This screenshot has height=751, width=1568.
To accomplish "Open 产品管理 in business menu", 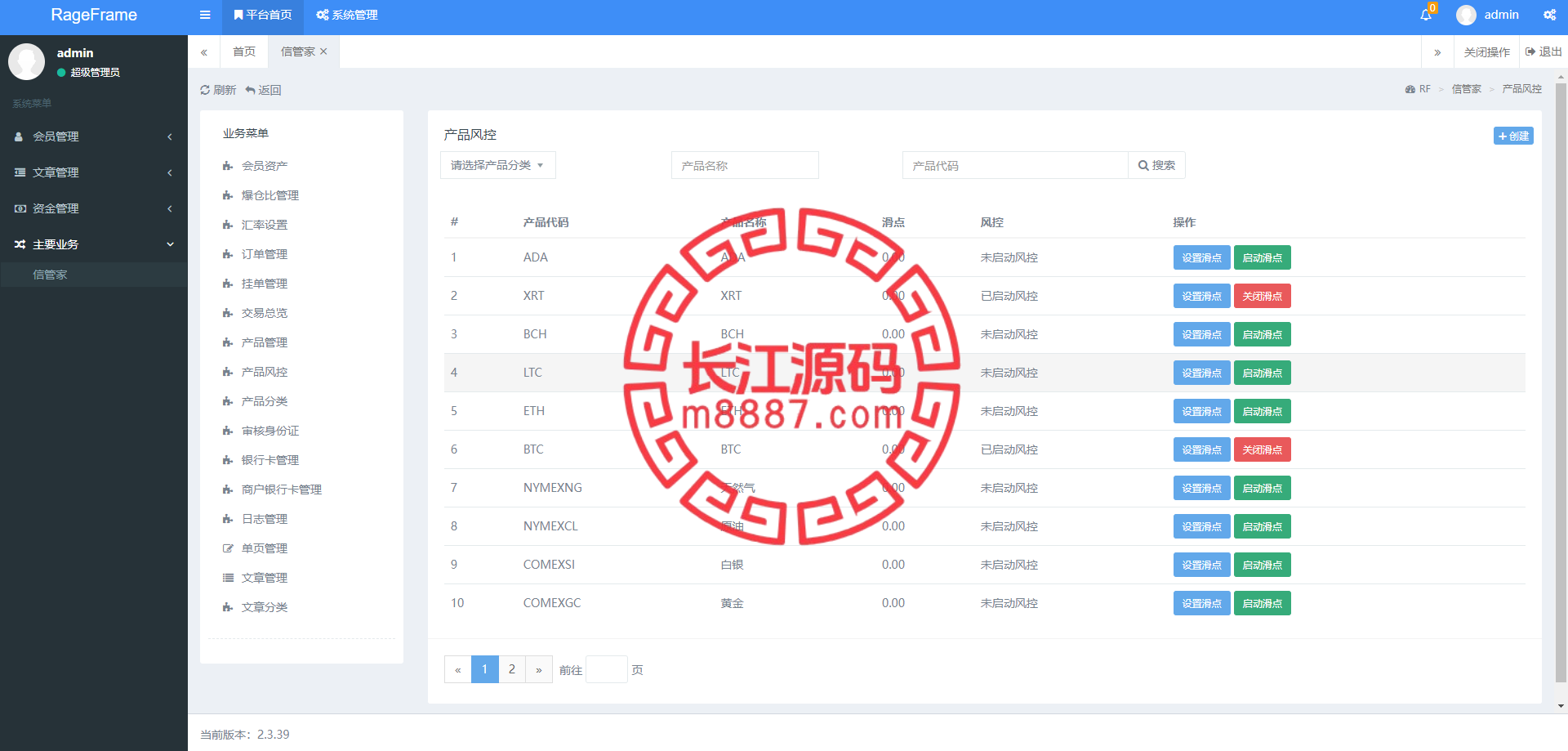I will click(265, 342).
